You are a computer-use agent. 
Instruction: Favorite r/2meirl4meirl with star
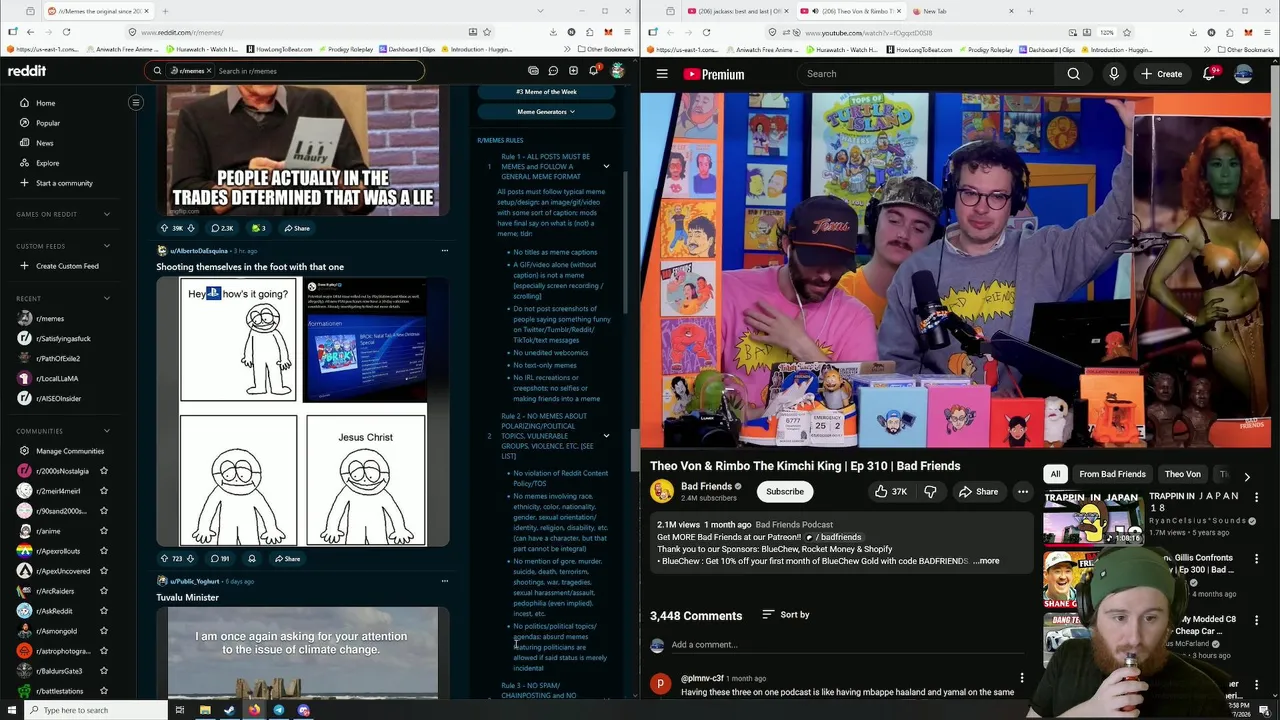[104, 491]
